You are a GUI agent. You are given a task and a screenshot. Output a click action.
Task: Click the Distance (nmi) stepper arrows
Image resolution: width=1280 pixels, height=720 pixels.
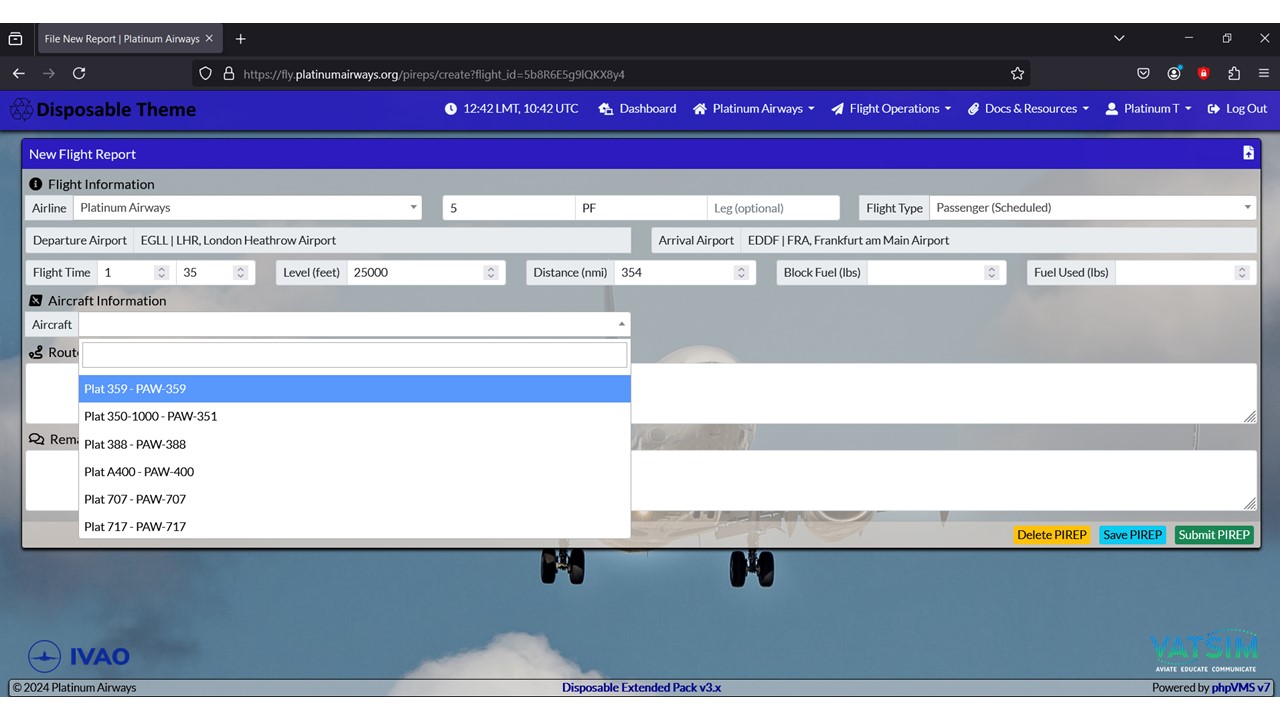click(x=740, y=272)
